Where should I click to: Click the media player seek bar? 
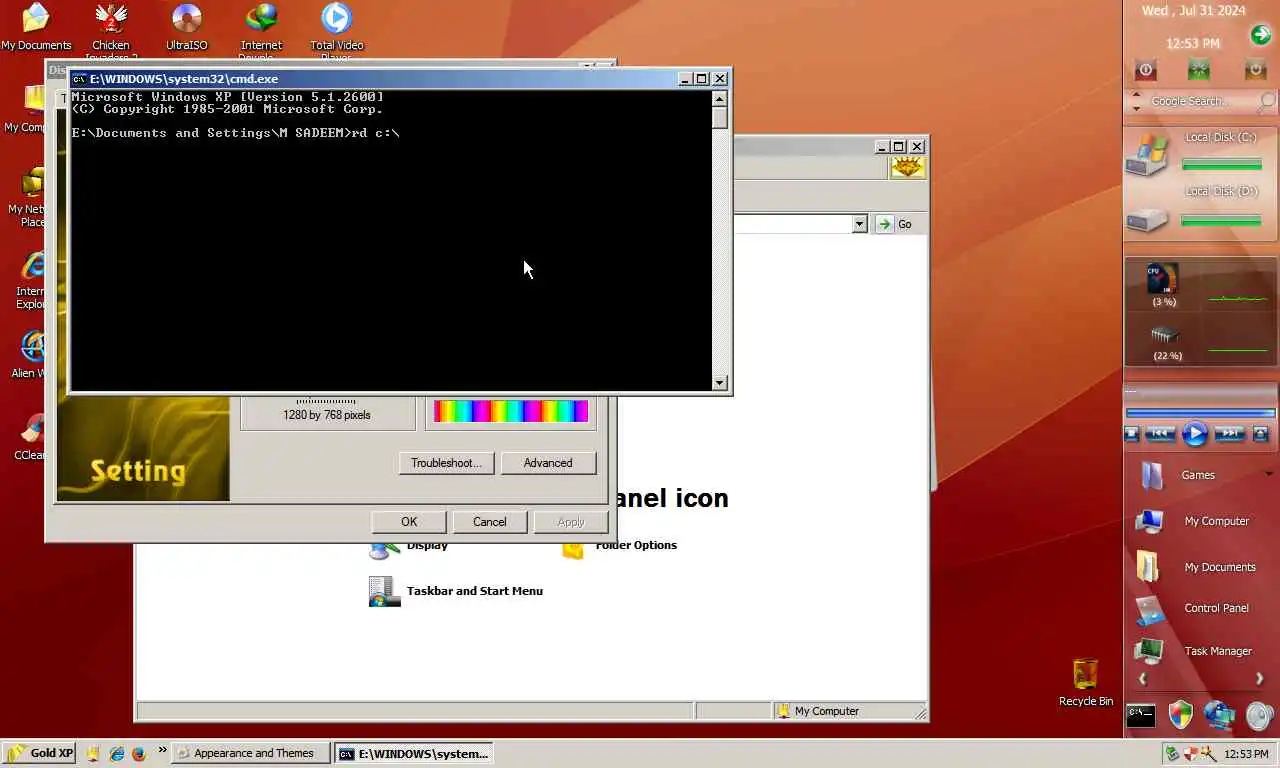point(1201,412)
